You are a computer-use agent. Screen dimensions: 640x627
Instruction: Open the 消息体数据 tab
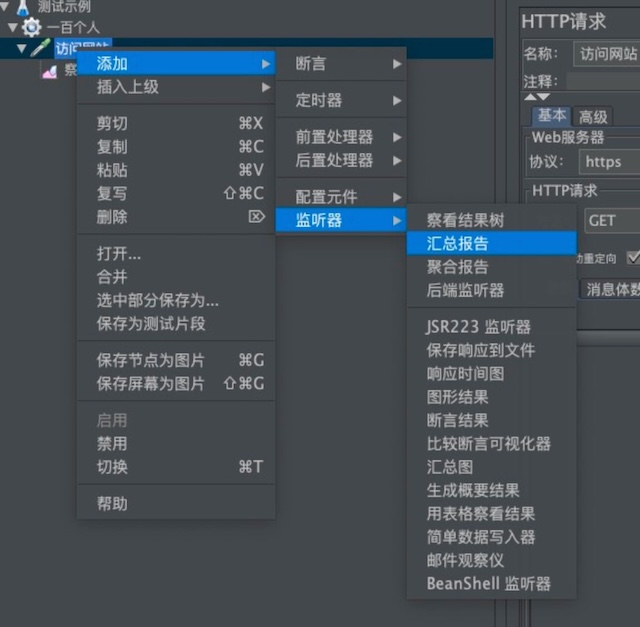click(610, 289)
